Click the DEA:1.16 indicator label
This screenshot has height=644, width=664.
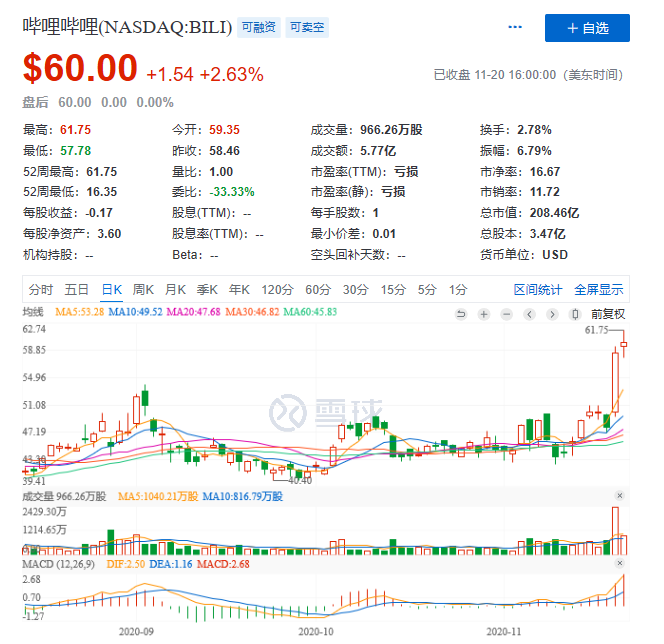[x=171, y=564]
